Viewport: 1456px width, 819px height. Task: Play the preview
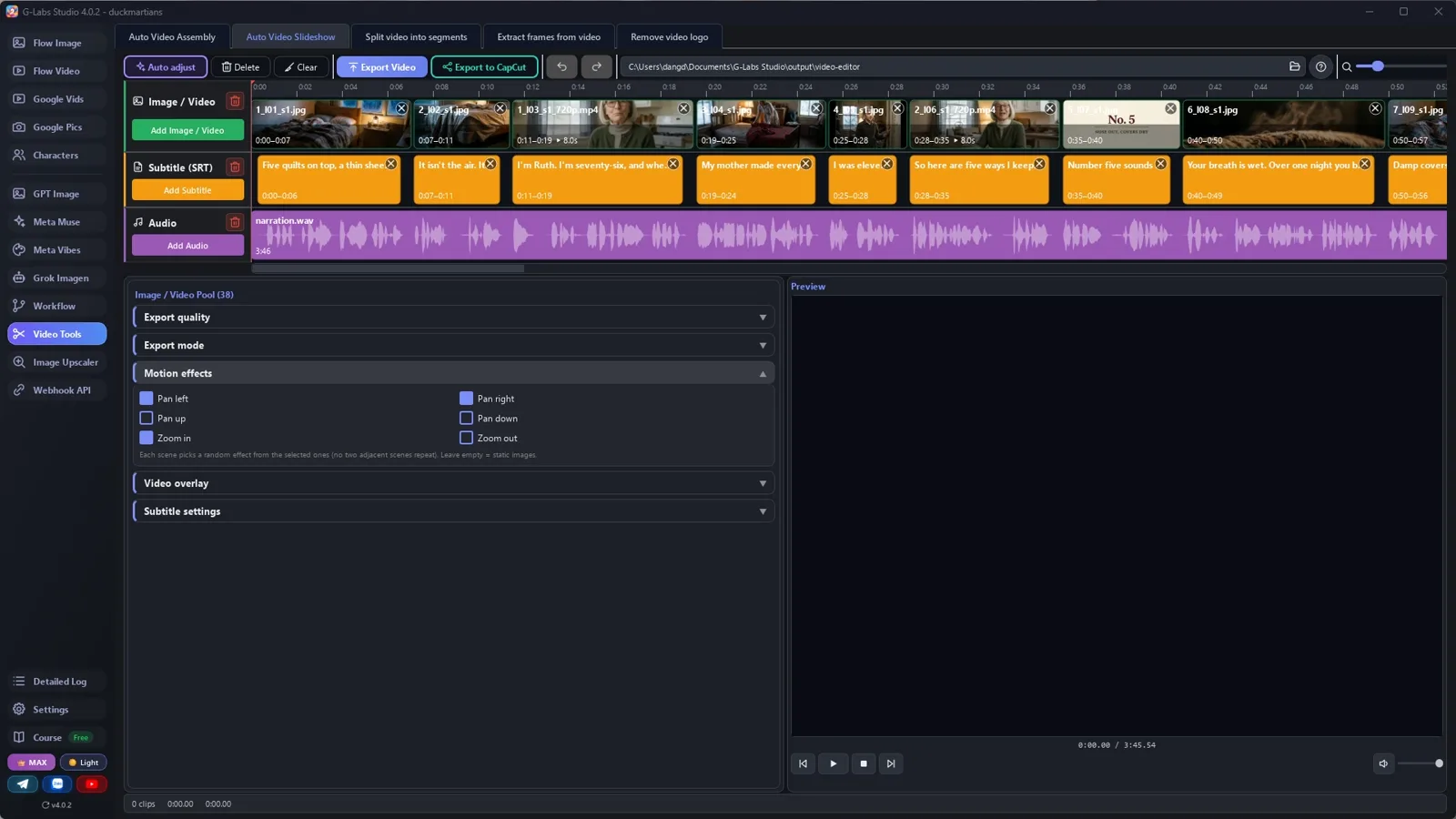833,763
